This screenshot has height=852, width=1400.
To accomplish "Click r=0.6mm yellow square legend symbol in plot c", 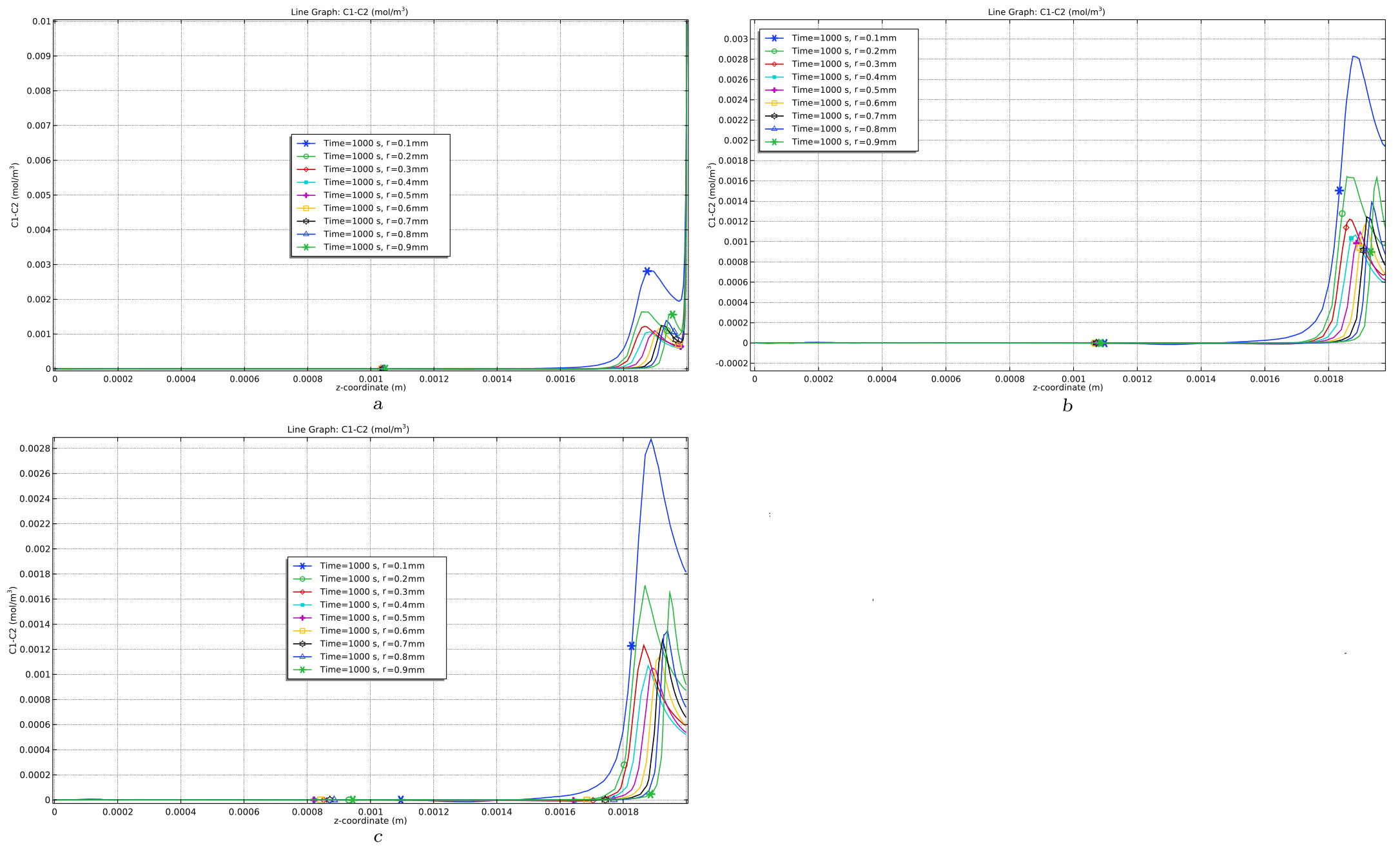I will pyautogui.click(x=302, y=631).
